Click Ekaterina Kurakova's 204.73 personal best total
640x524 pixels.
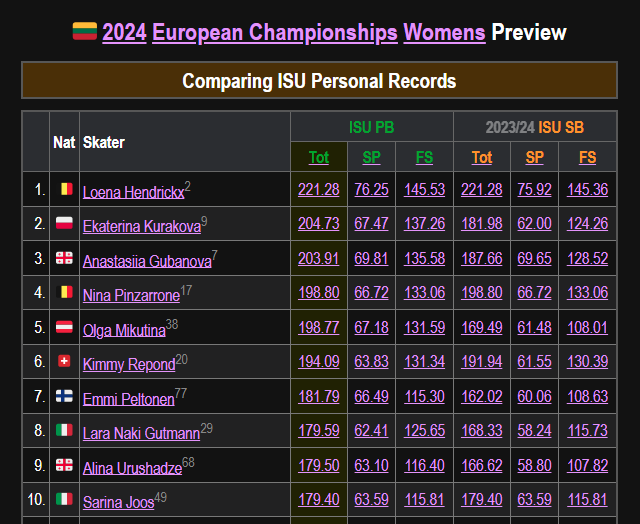pyautogui.click(x=319, y=224)
